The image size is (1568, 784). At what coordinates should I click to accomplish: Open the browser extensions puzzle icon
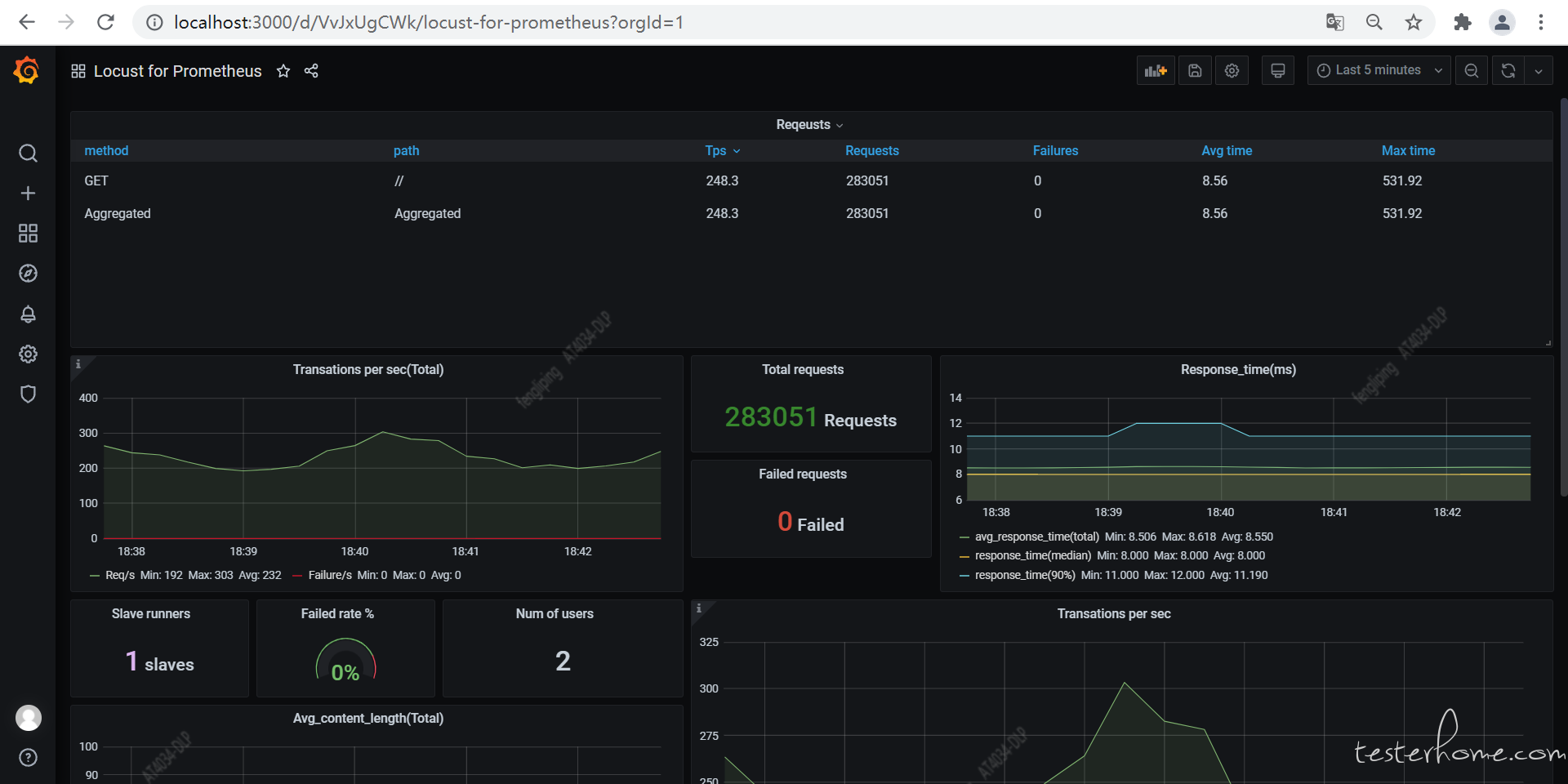click(1463, 22)
